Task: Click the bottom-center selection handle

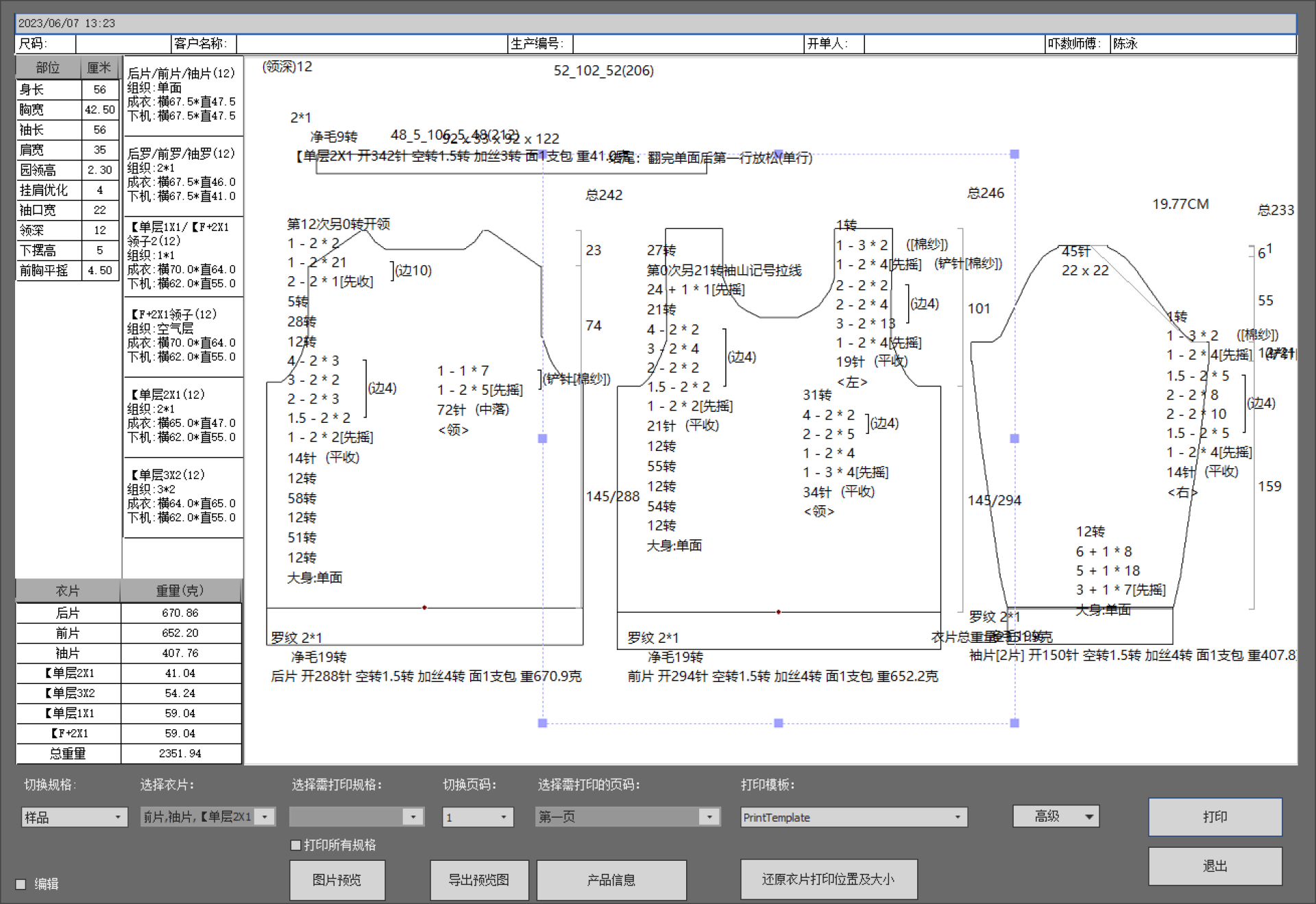Action: [778, 723]
